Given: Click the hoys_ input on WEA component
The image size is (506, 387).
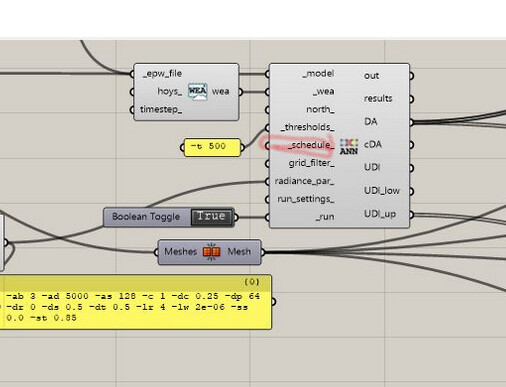Looking at the screenshot, I should click(170, 91).
